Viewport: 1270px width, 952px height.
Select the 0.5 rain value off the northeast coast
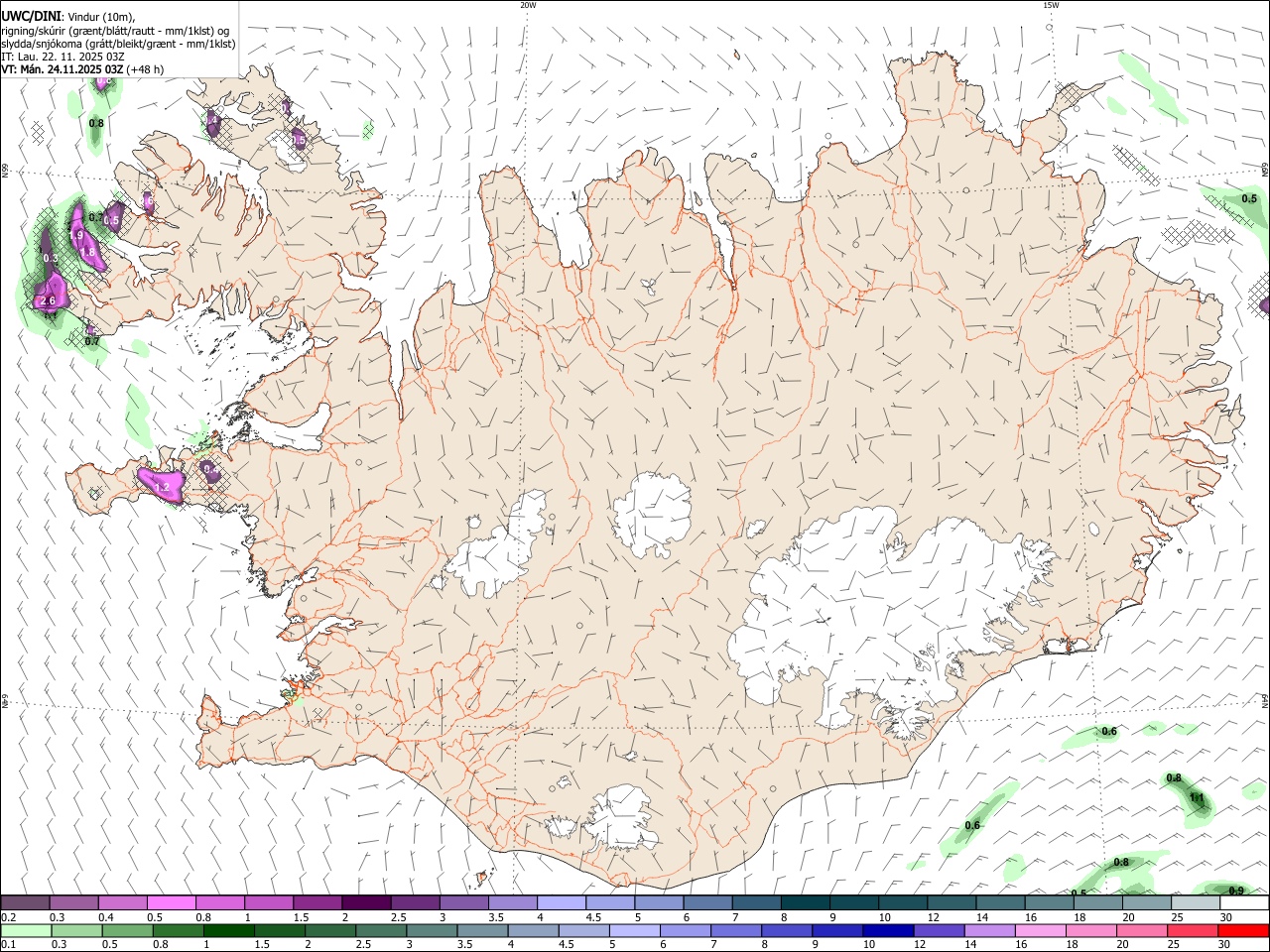coord(1249,198)
